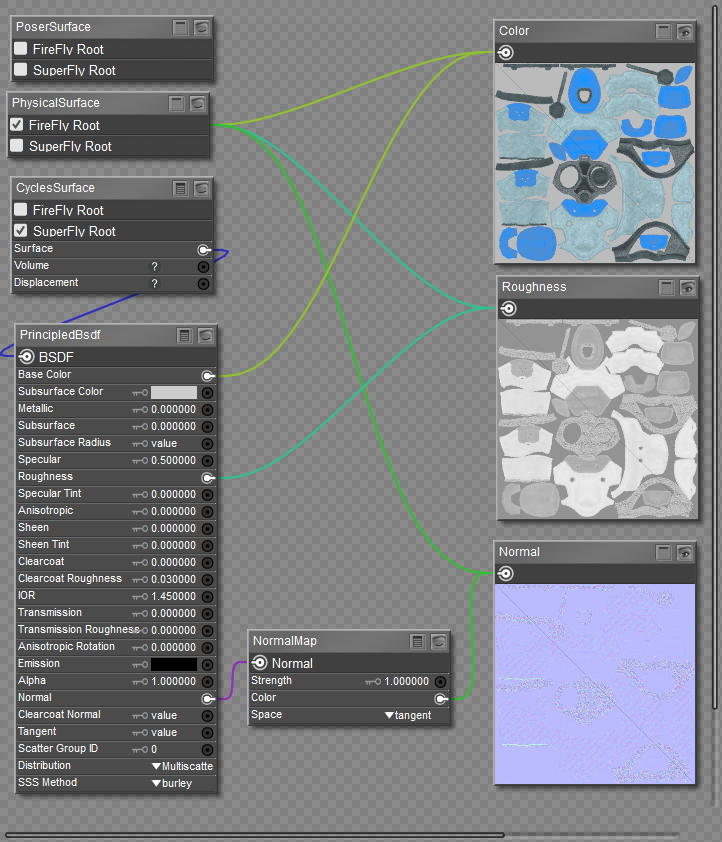Open the Emission black color swatch
The image size is (722, 842).
click(x=173, y=664)
